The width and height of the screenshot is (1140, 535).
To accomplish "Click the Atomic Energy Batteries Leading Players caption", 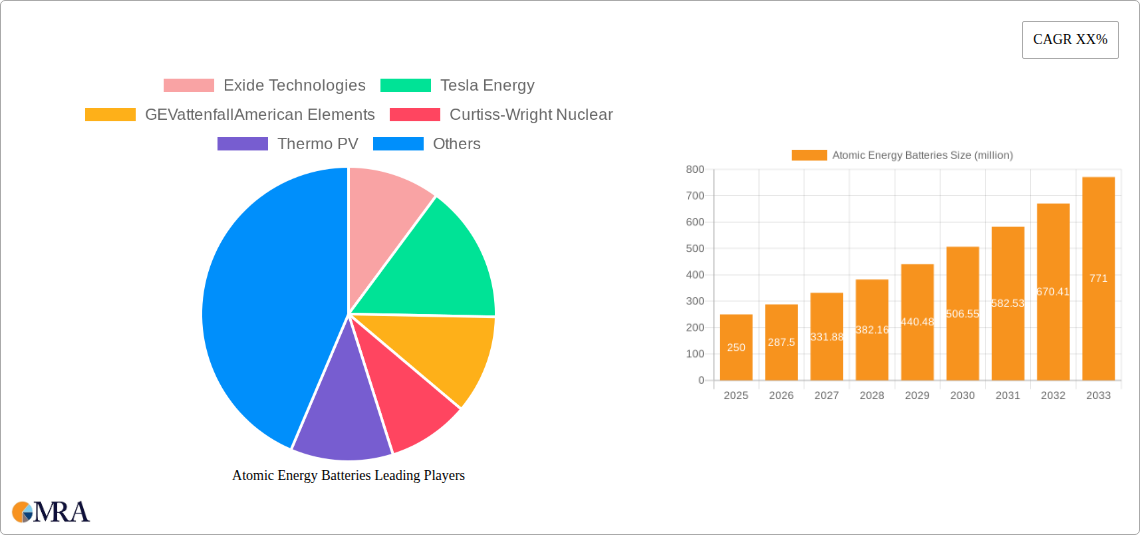I will (x=348, y=475).
